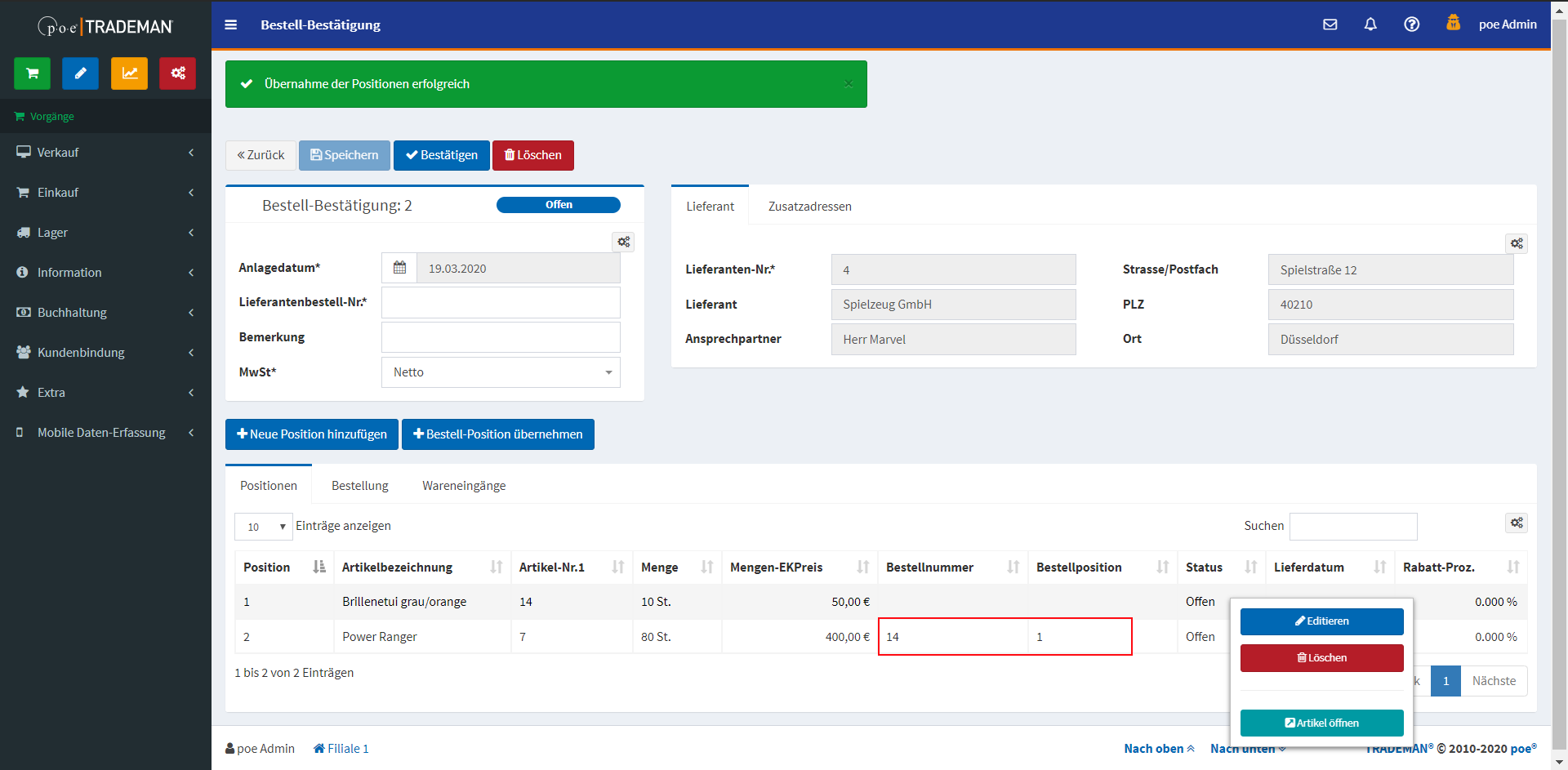Open calendar picker for Anlagedatum
The width and height of the screenshot is (1568, 770).
click(x=399, y=268)
